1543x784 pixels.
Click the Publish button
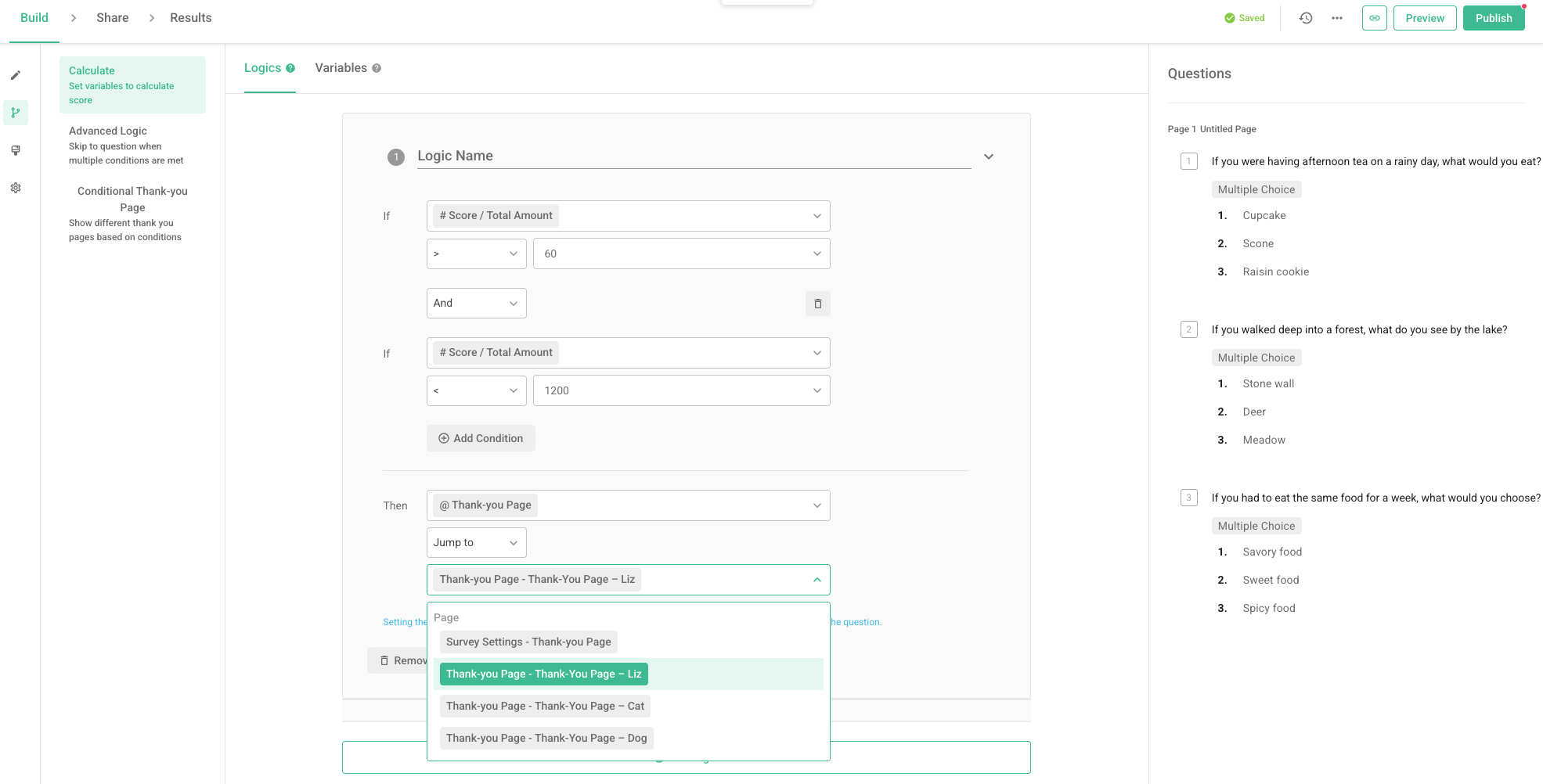pyautogui.click(x=1493, y=18)
